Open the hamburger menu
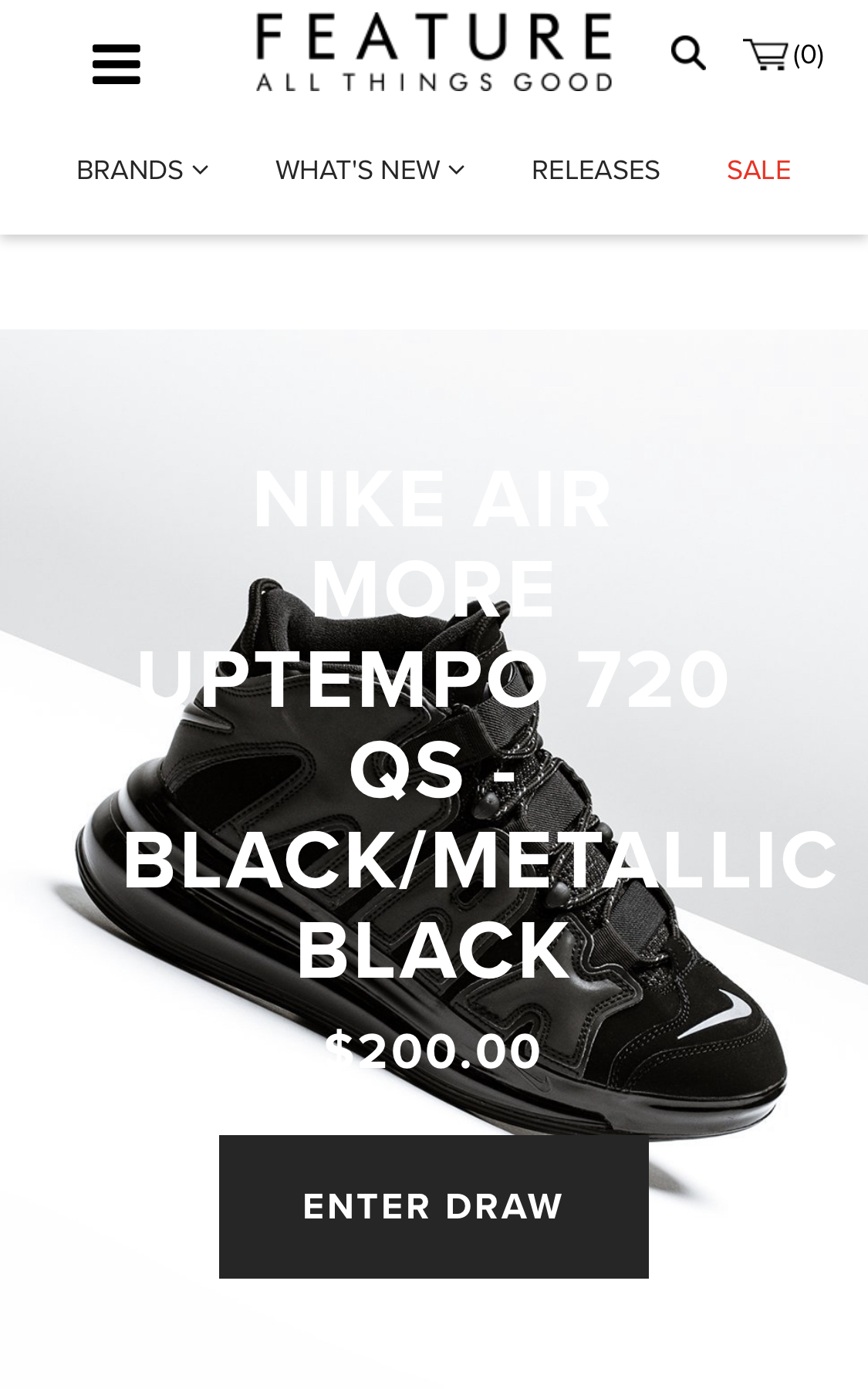The height and width of the screenshot is (1389, 868). point(117,64)
